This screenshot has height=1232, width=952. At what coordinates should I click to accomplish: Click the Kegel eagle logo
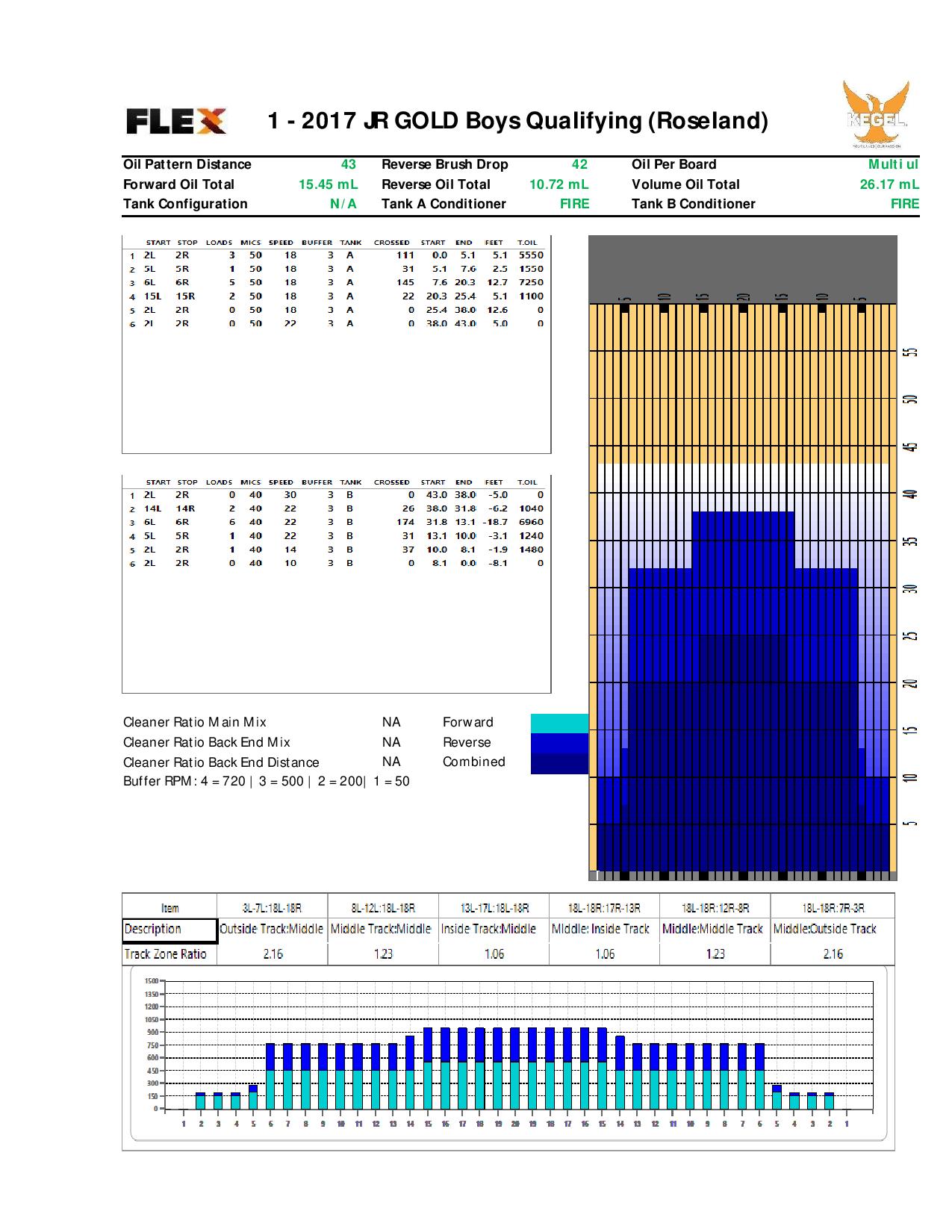pyautogui.click(x=876, y=113)
